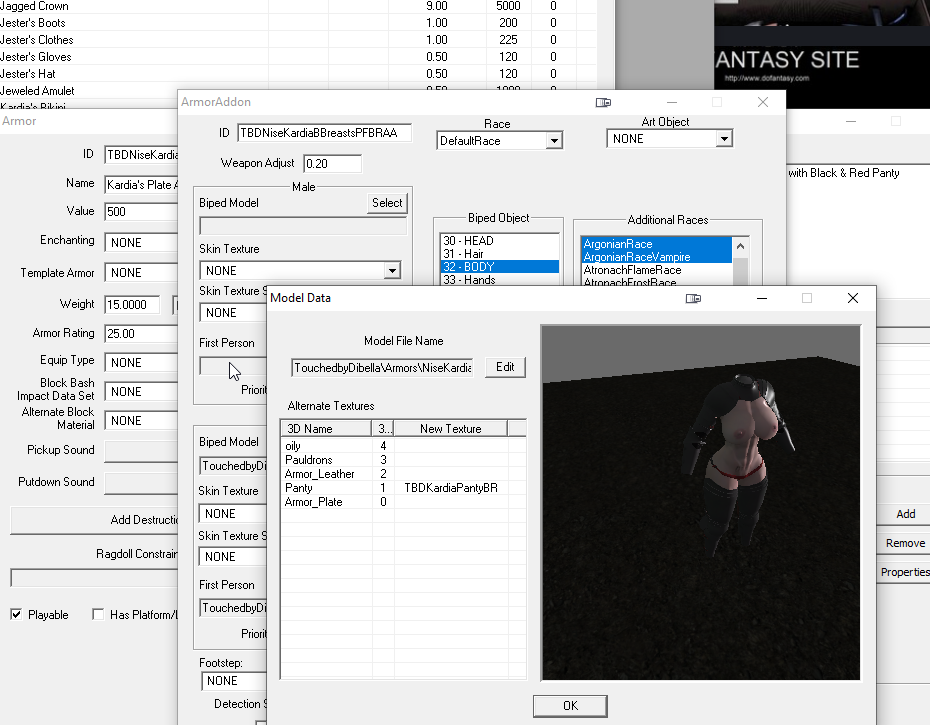Image resolution: width=930 pixels, height=725 pixels.
Task: Click the Model Data window pin icon
Action: [693, 298]
